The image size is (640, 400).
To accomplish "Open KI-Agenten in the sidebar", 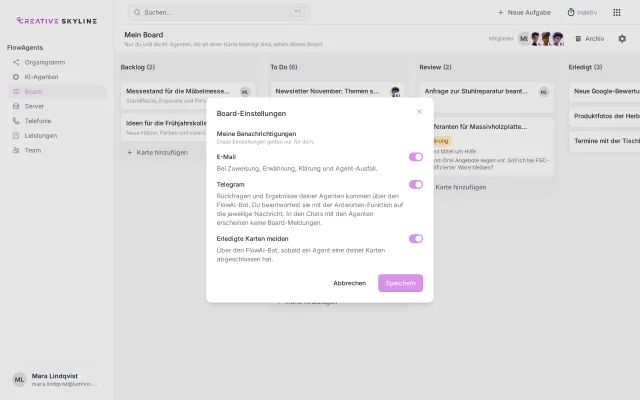I will pyautogui.click(x=56, y=77).
